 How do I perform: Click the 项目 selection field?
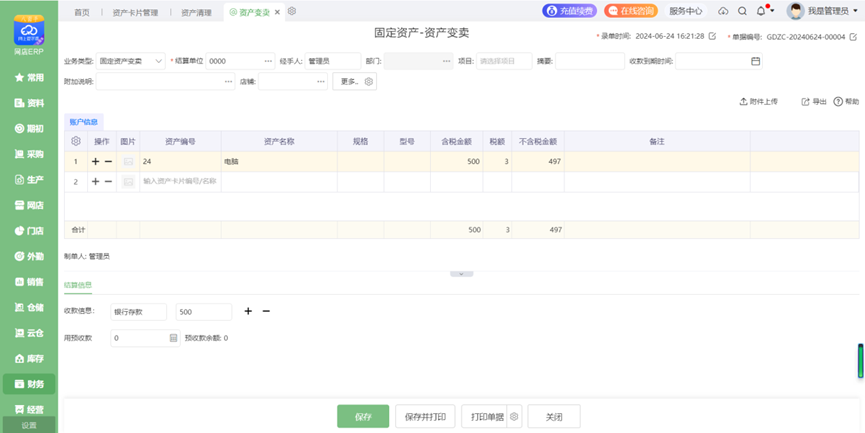pyautogui.click(x=504, y=61)
